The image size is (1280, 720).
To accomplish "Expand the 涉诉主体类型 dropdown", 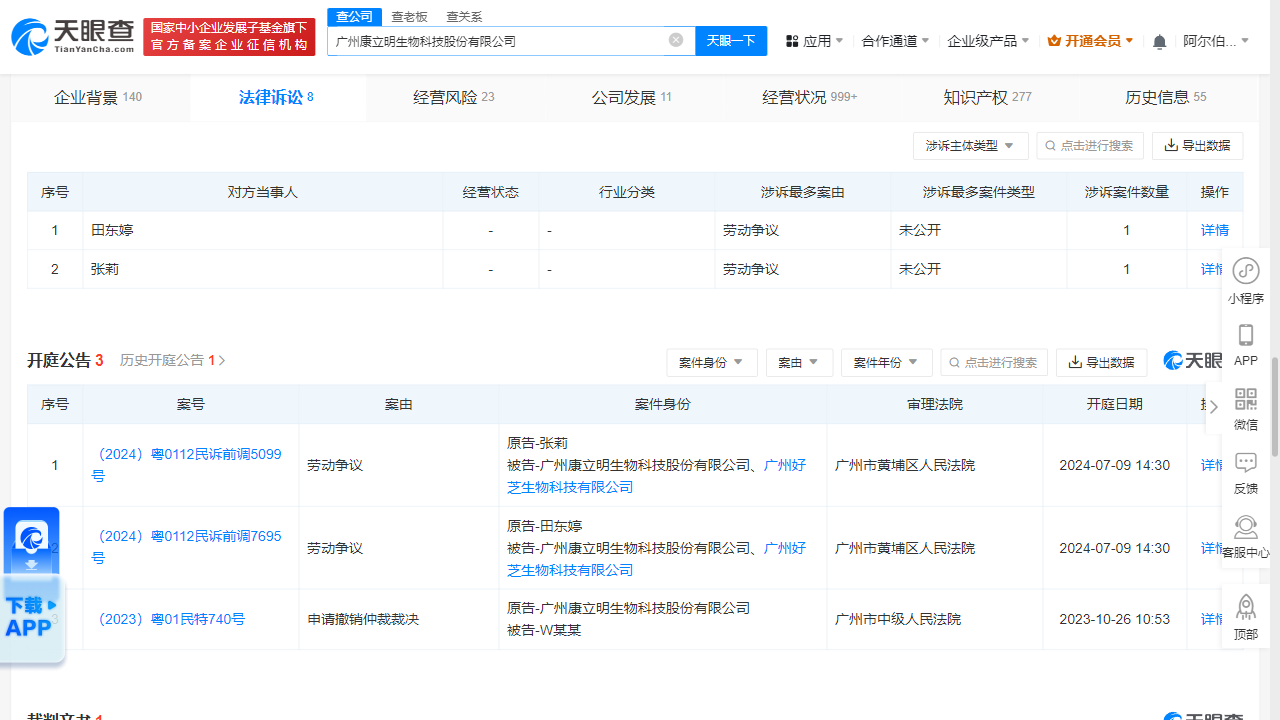I will [969, 145].
